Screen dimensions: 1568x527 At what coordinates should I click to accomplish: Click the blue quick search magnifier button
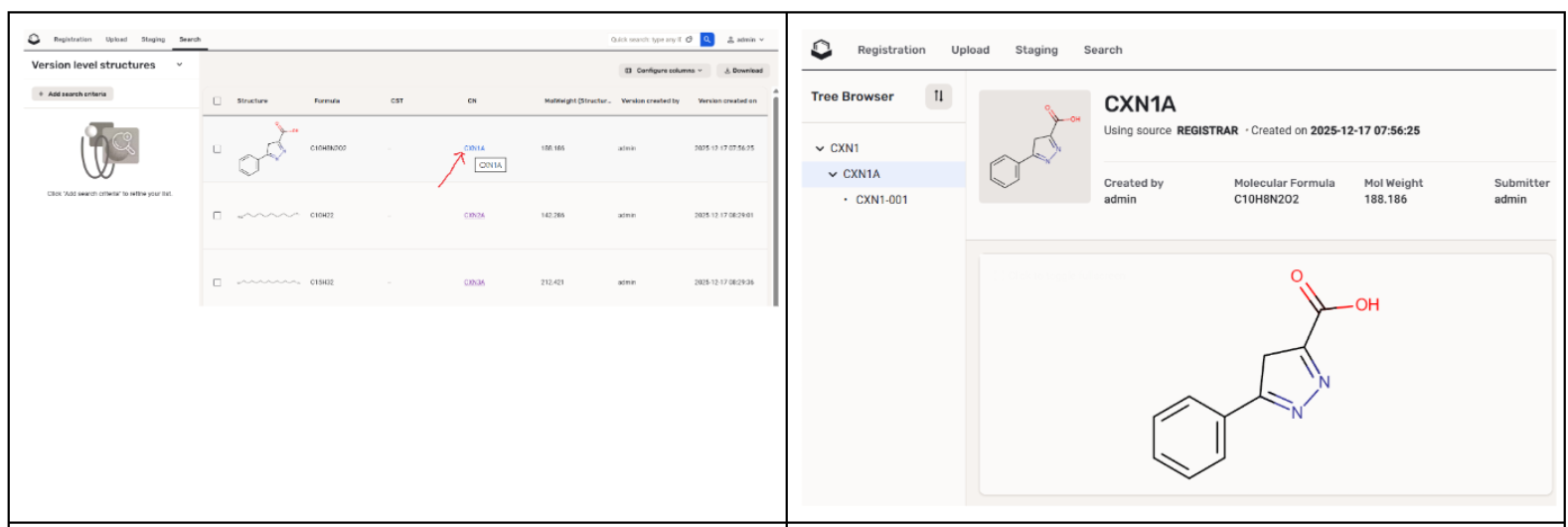pos(706,40)
